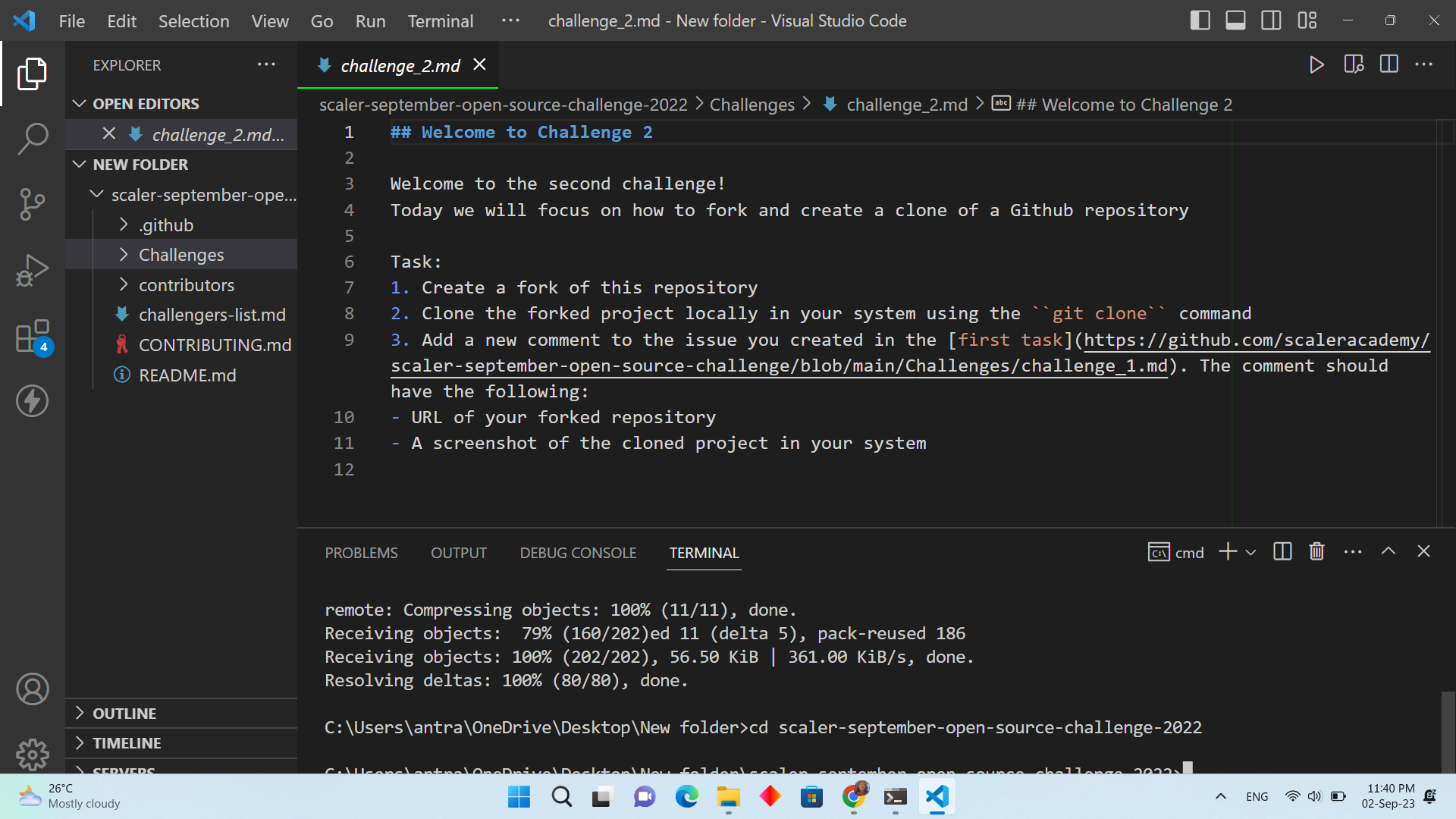Switch to the OUTPUT tab
Image resolution: width=1456 pixels, height=819 pixels.
(x=459, y=553)
